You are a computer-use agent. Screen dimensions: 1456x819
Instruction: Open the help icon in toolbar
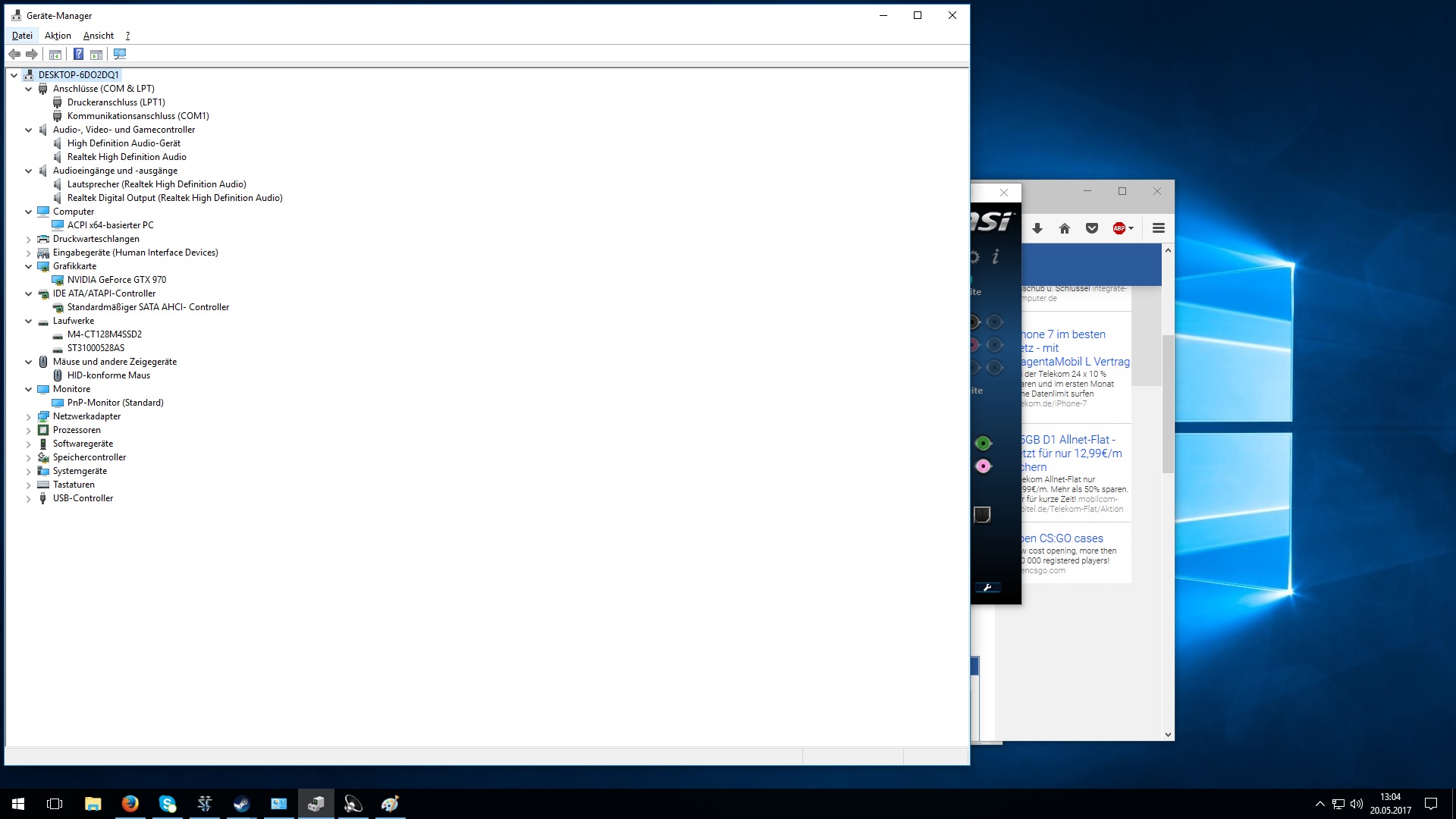pyautogui.click(x=78, y=54)
